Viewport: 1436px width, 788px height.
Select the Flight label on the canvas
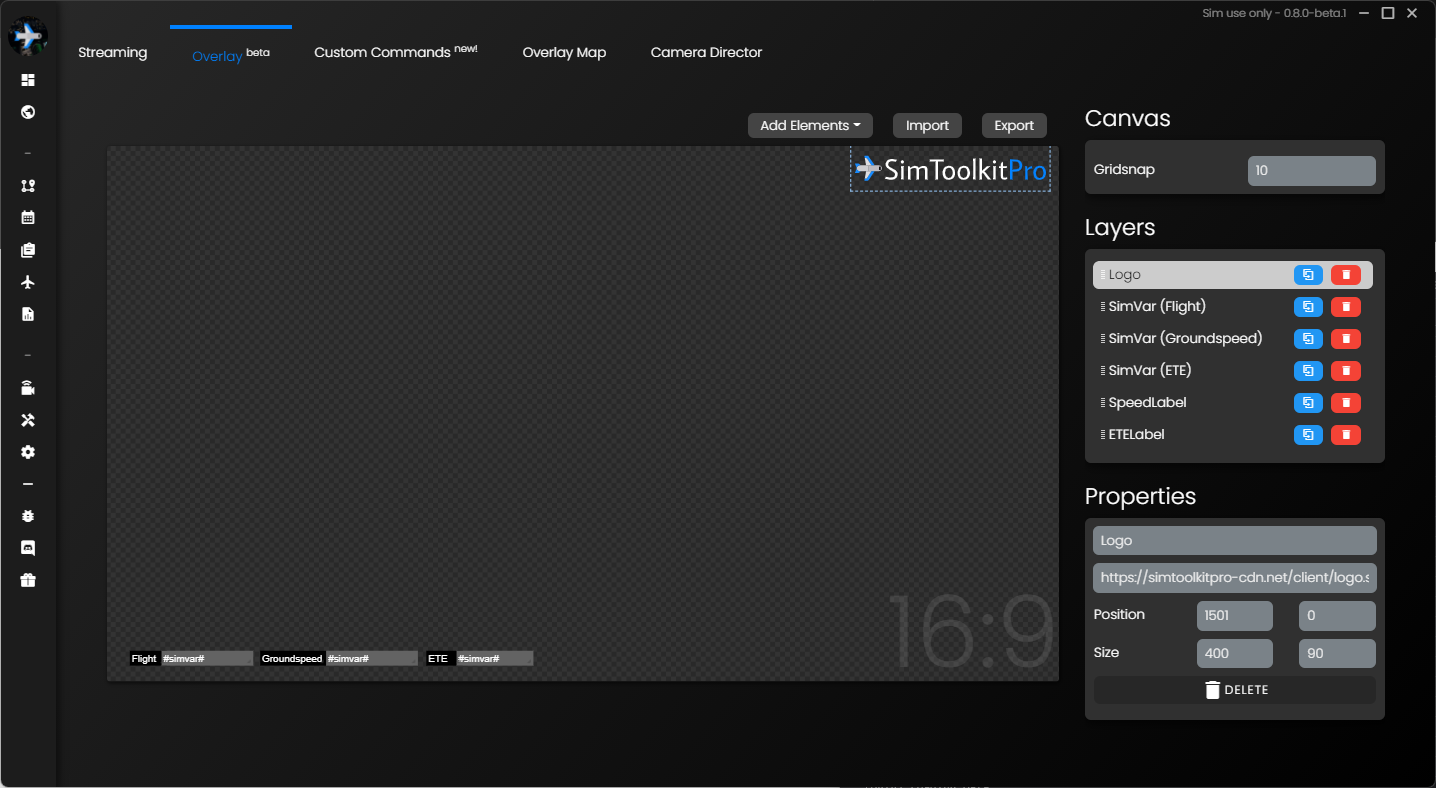coord(145,659)
